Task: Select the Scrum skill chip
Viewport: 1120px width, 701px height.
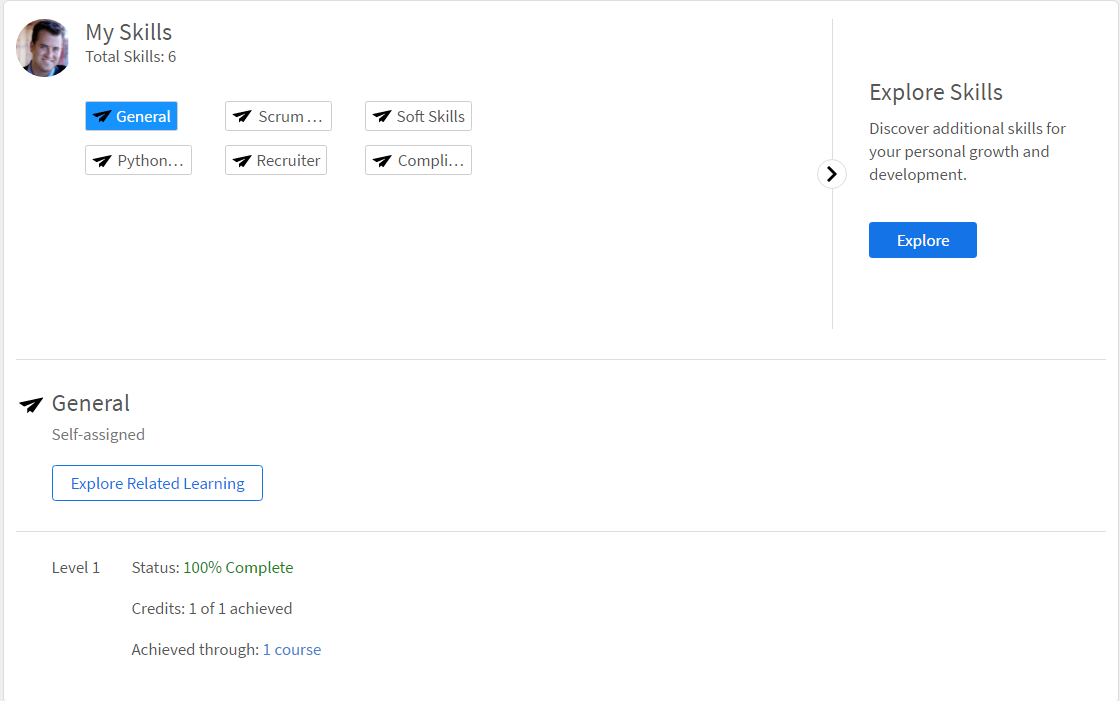Action: click(x=279, y=116)
